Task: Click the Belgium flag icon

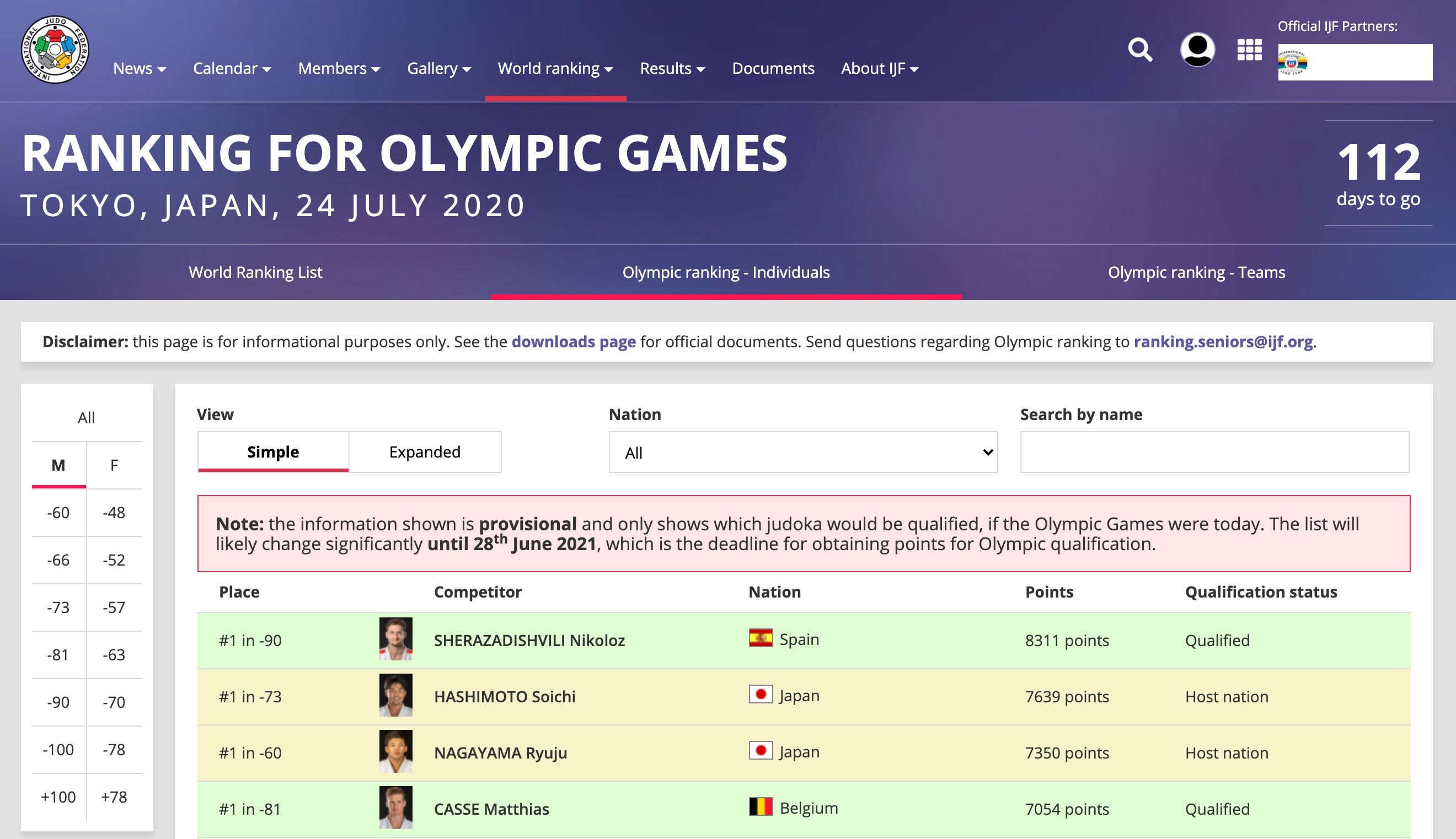Action: [x=761, y=806]
